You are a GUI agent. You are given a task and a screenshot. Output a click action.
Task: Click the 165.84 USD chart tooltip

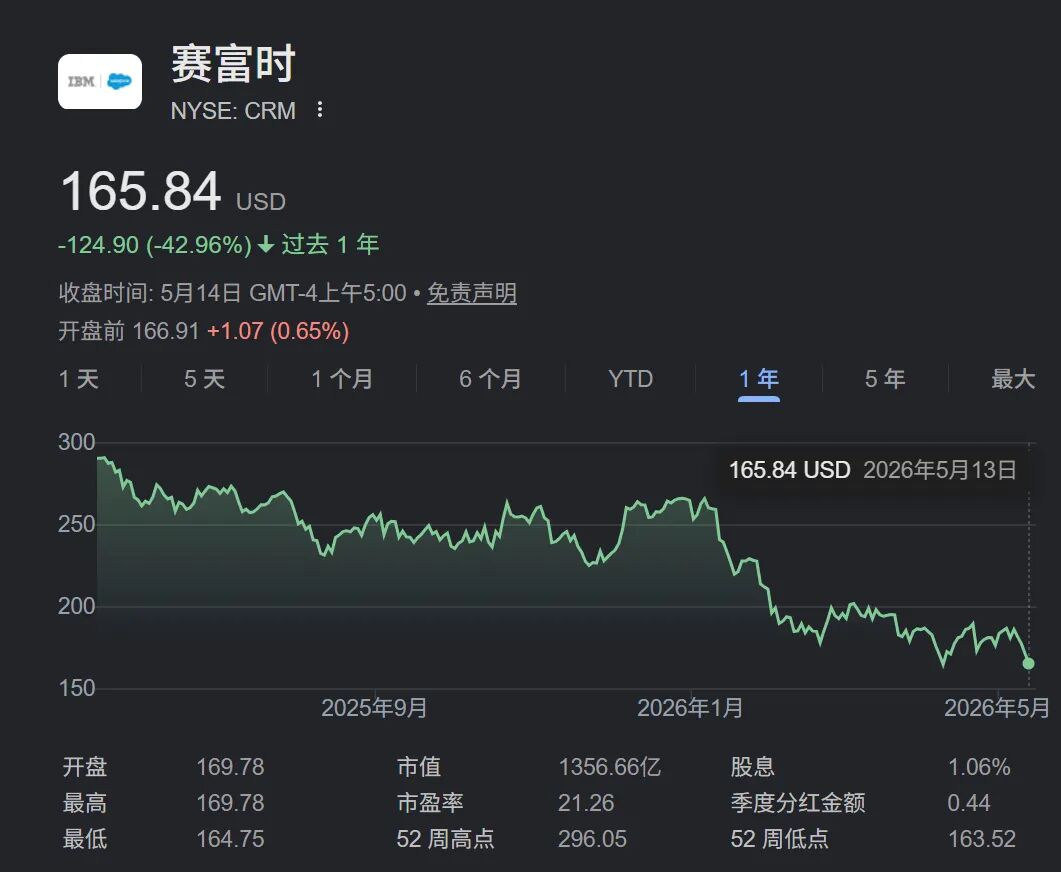pyautogui.click(x=872, y=469)
